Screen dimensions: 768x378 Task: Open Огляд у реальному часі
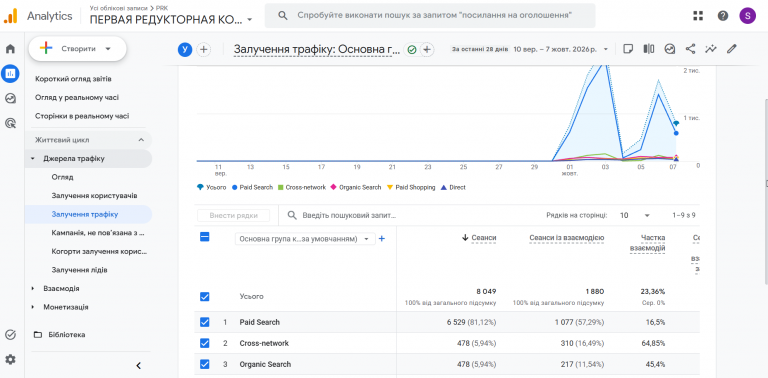click(77, 97)
